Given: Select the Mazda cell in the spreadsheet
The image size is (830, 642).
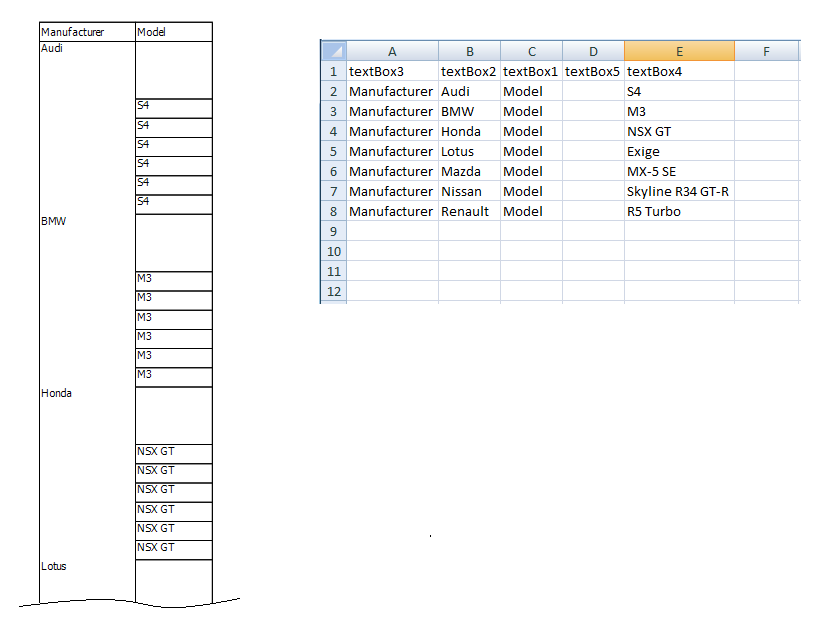Looking at the screenshot, I should 470,171.
